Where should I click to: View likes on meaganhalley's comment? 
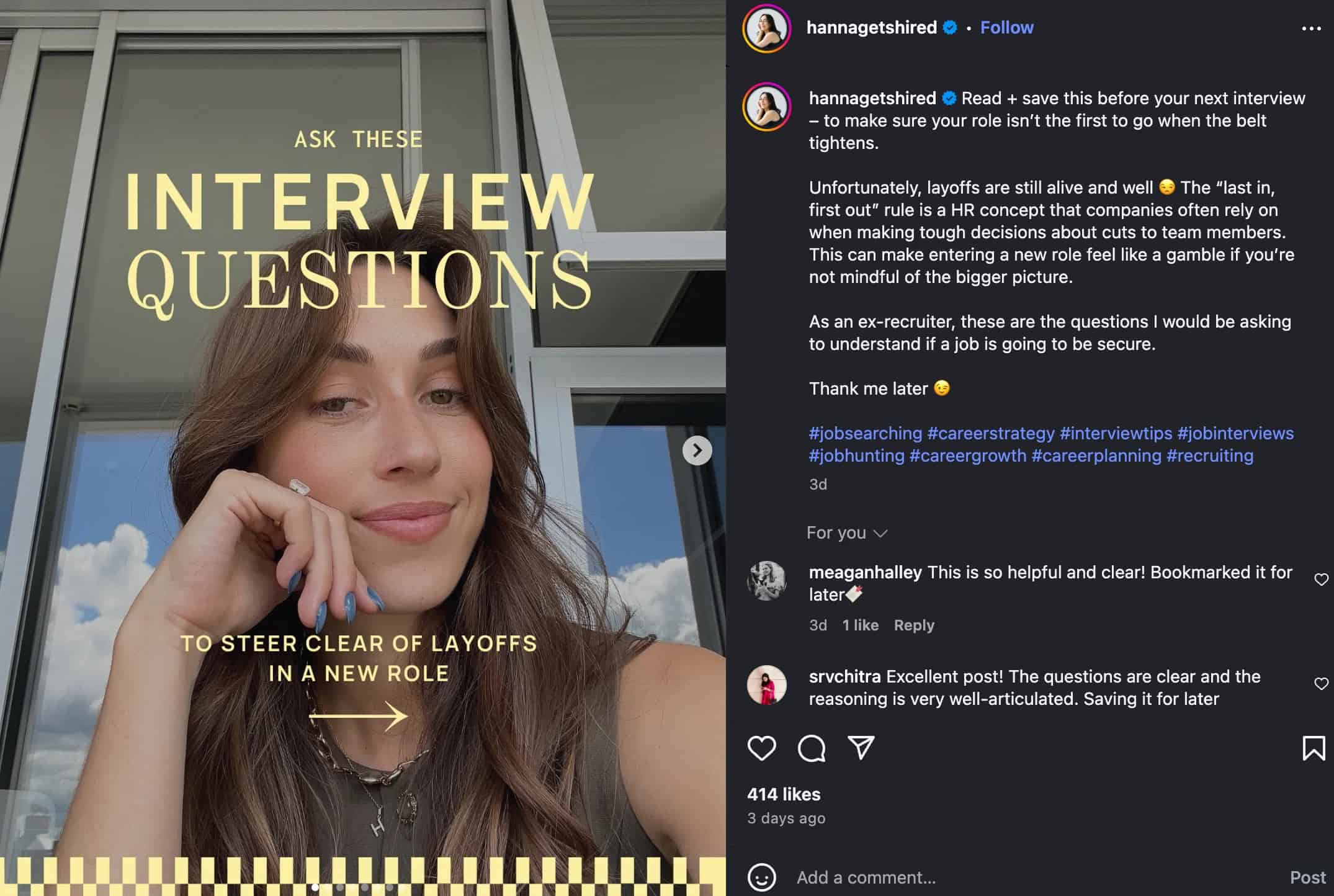pyautogui.click(x=860, y=625)
